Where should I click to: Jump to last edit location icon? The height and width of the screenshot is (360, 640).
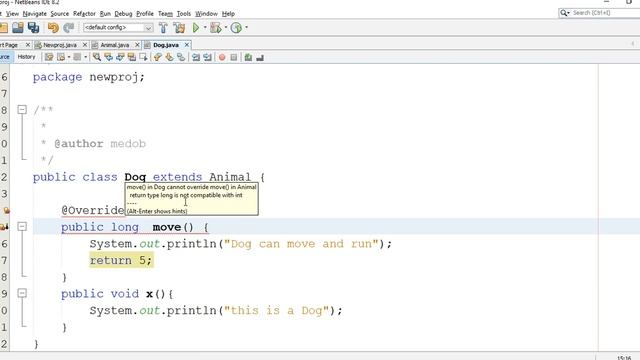[49, 57]
